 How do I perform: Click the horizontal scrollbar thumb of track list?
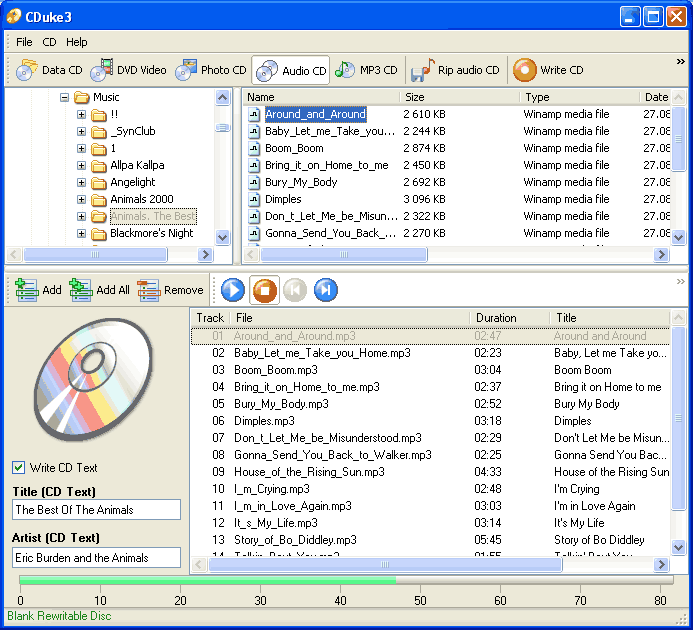pyautogui.click(x=385, y=565)
